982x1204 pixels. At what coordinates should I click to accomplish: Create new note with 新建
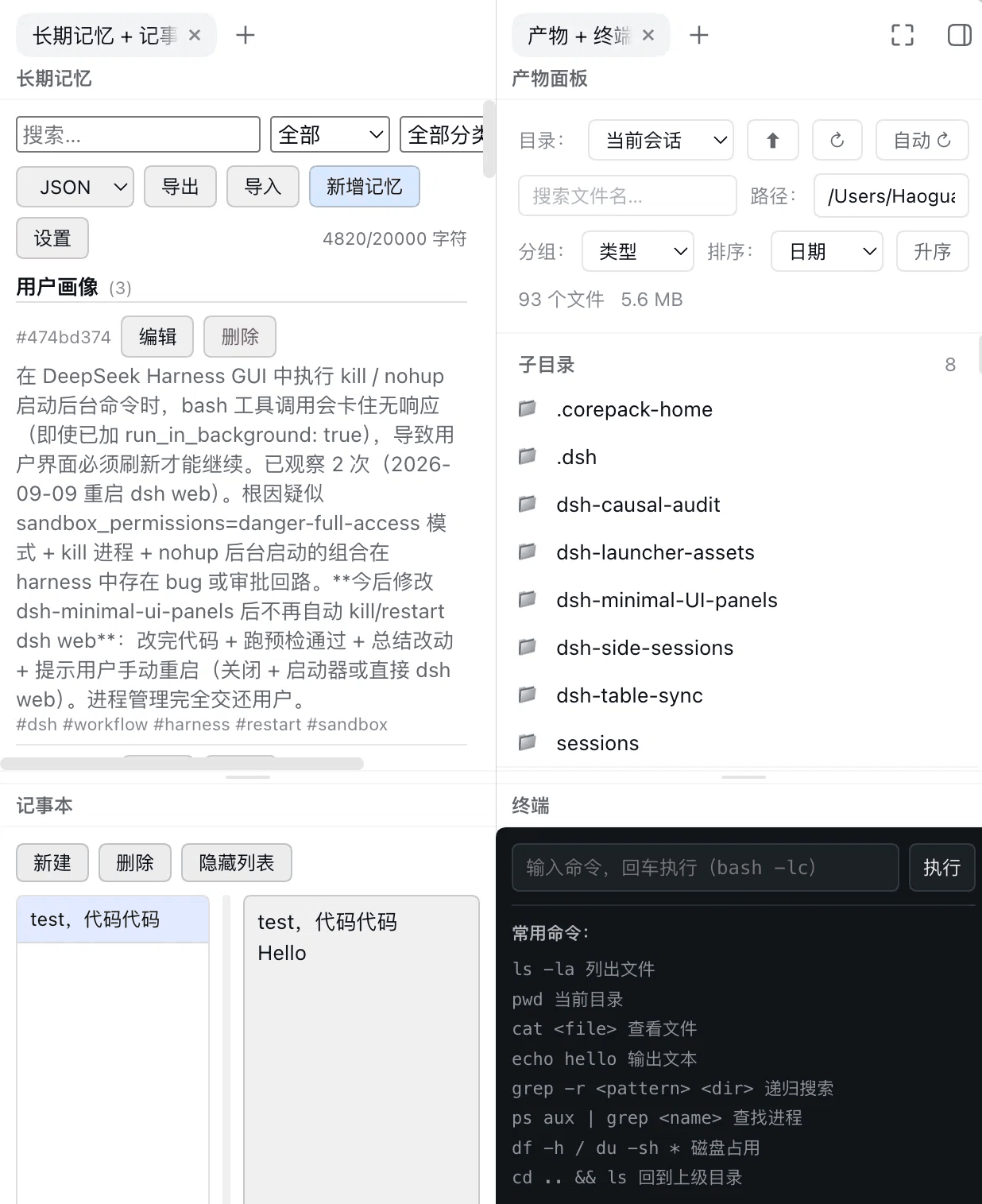point(52,863)
